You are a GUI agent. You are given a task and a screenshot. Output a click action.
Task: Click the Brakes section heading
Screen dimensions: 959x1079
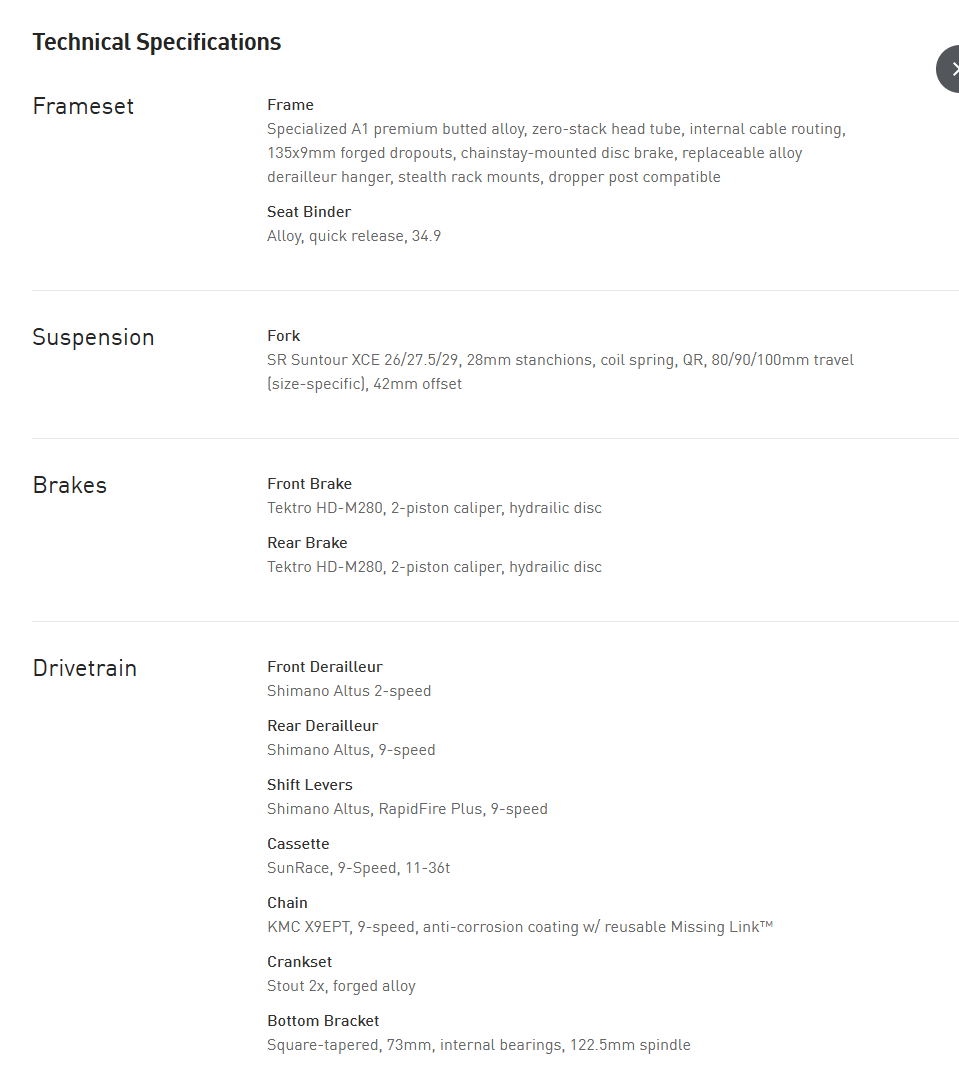point(69,485)
